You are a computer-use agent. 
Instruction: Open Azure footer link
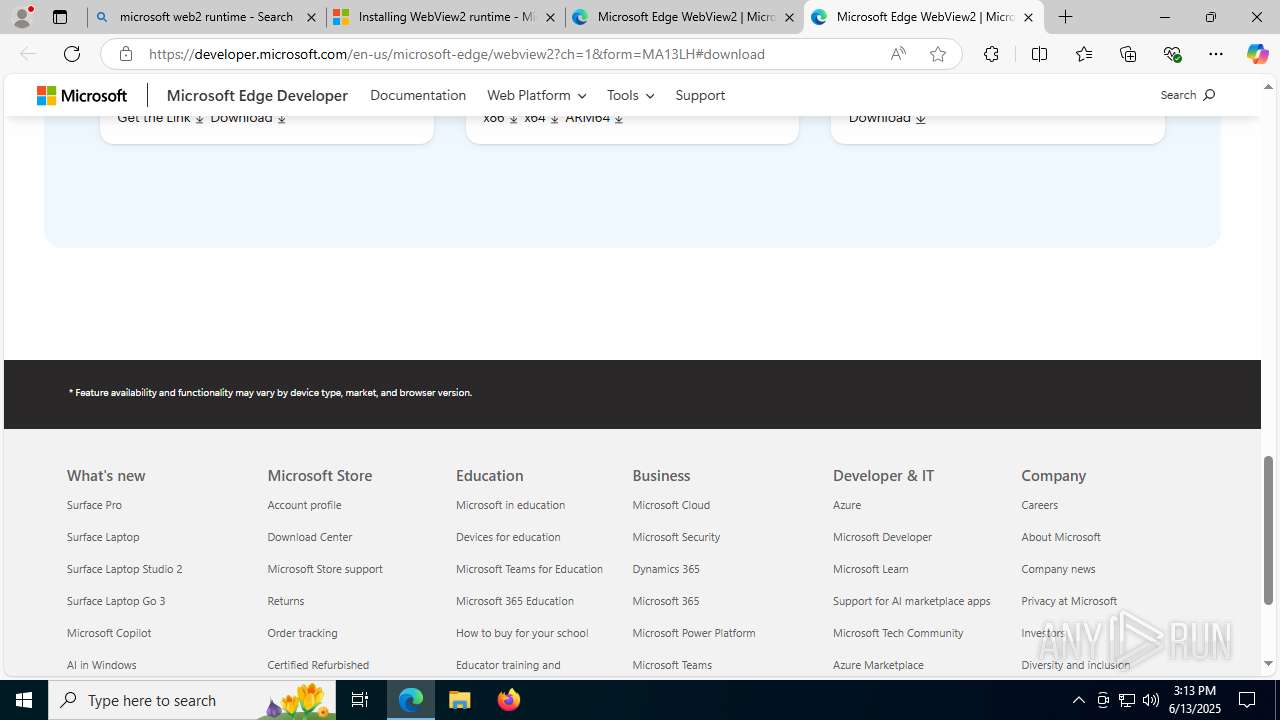coord(847,505)
